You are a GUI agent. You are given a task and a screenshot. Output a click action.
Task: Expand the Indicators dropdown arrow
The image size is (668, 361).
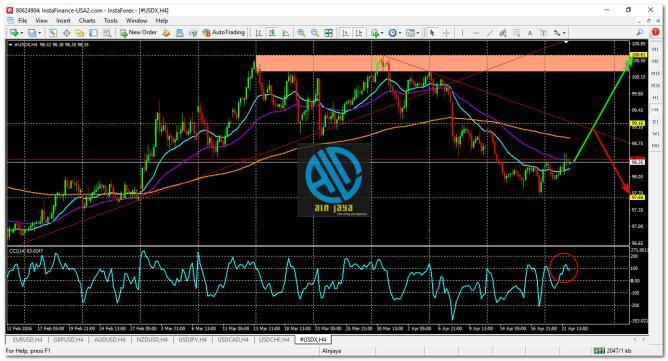pyautogui.click(x=382, y=33)
